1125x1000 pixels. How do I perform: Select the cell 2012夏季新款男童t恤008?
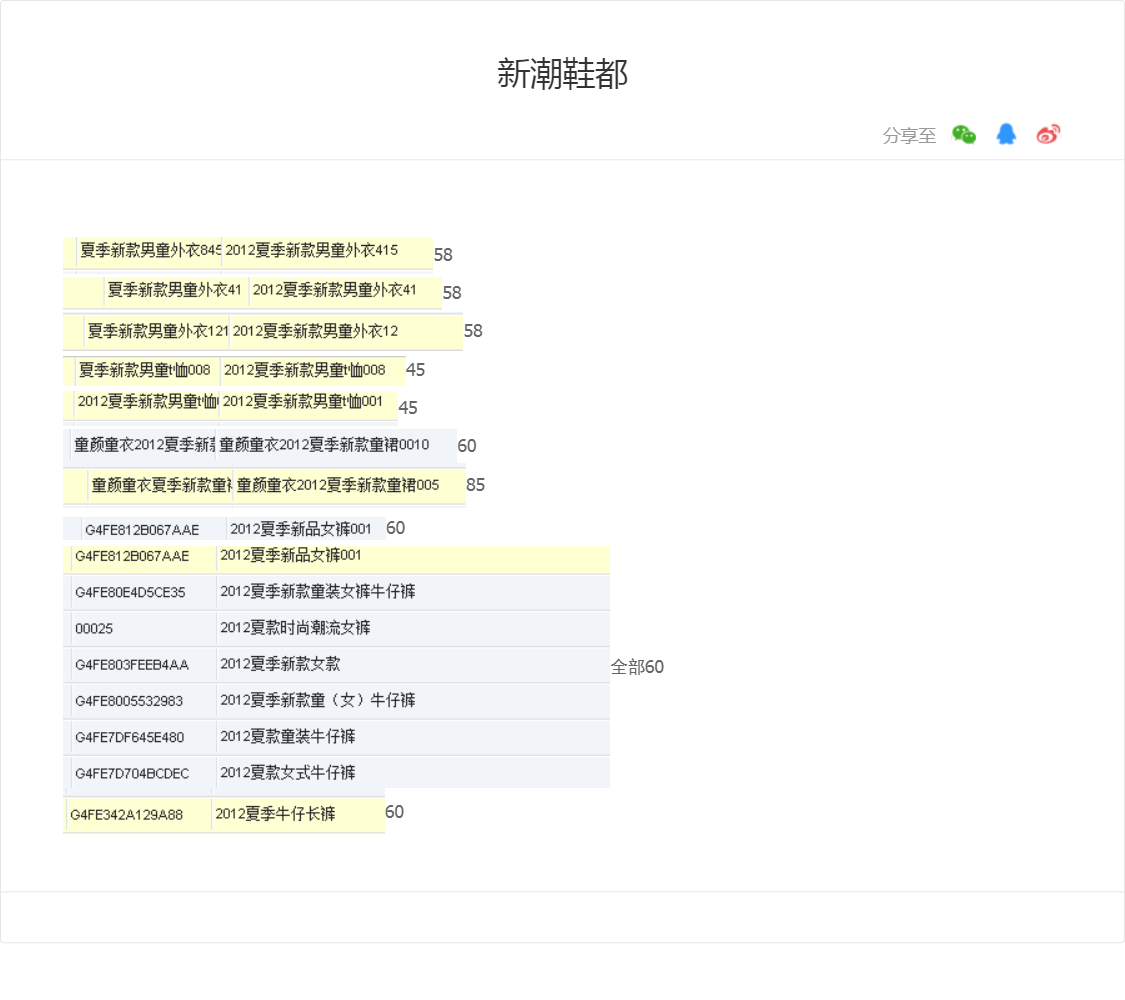304,370
